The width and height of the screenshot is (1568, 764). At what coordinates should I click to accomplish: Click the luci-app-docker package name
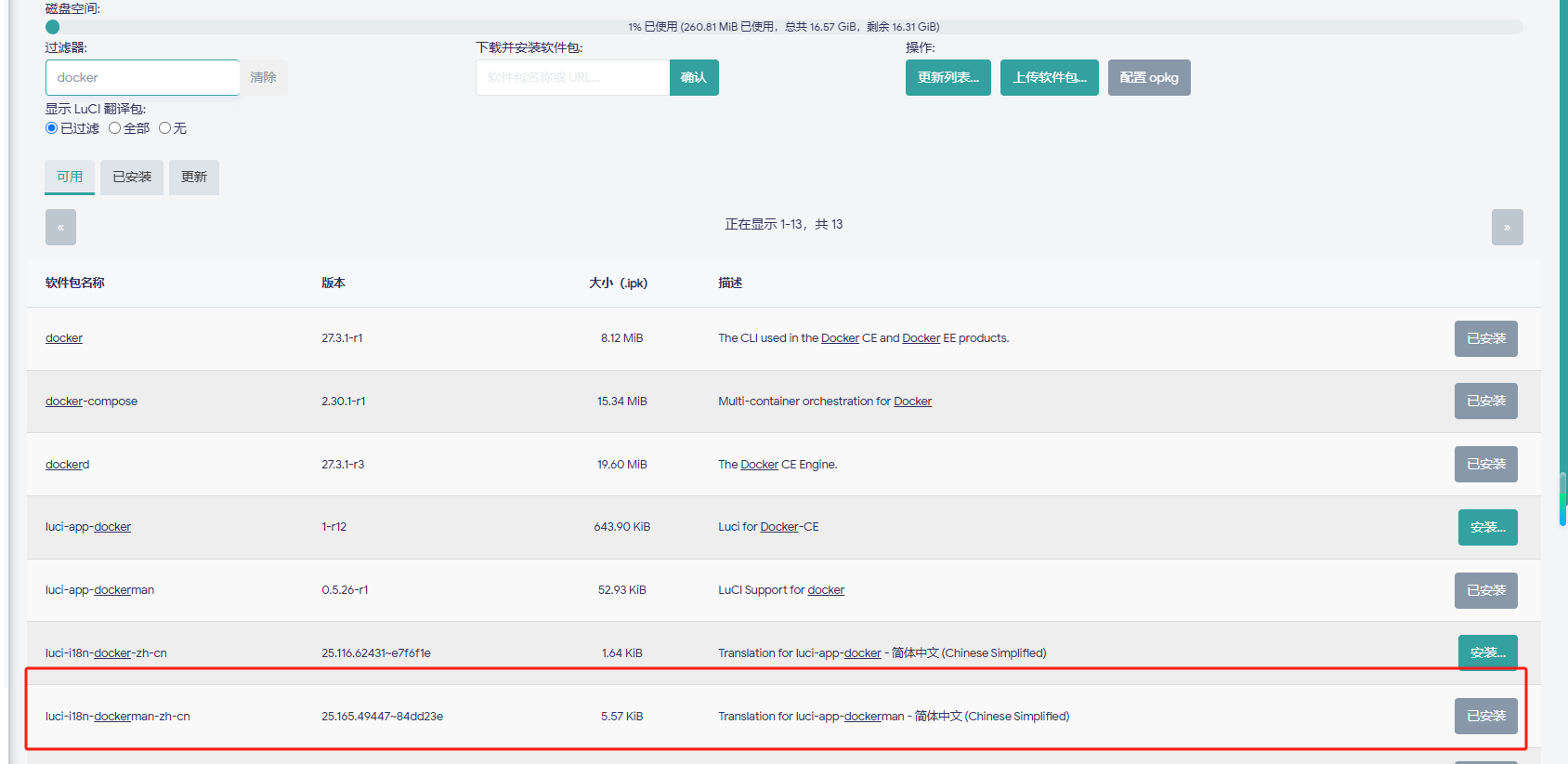[88, 527]
